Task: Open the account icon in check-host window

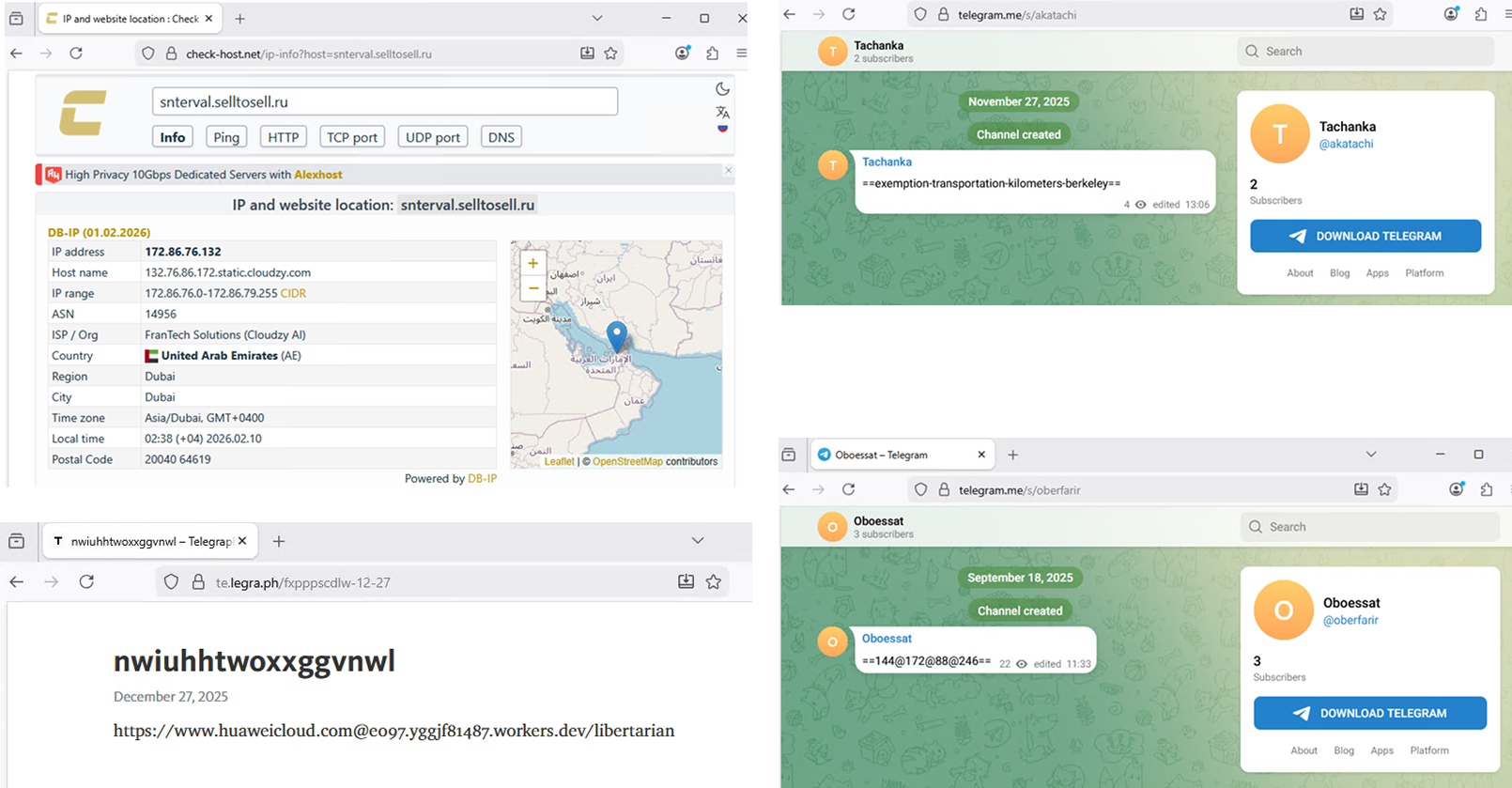Action: click(683, 54)
